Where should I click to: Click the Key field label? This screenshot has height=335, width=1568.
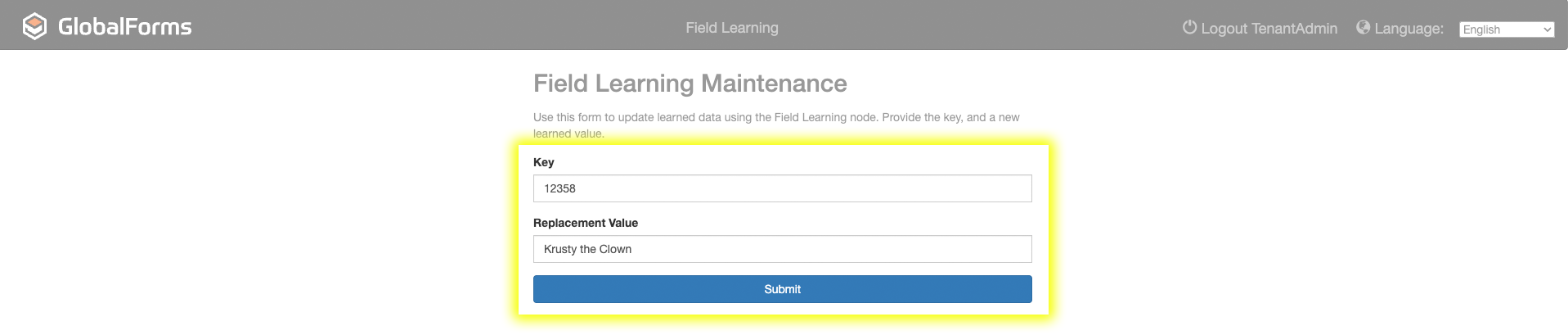[544, 162]
